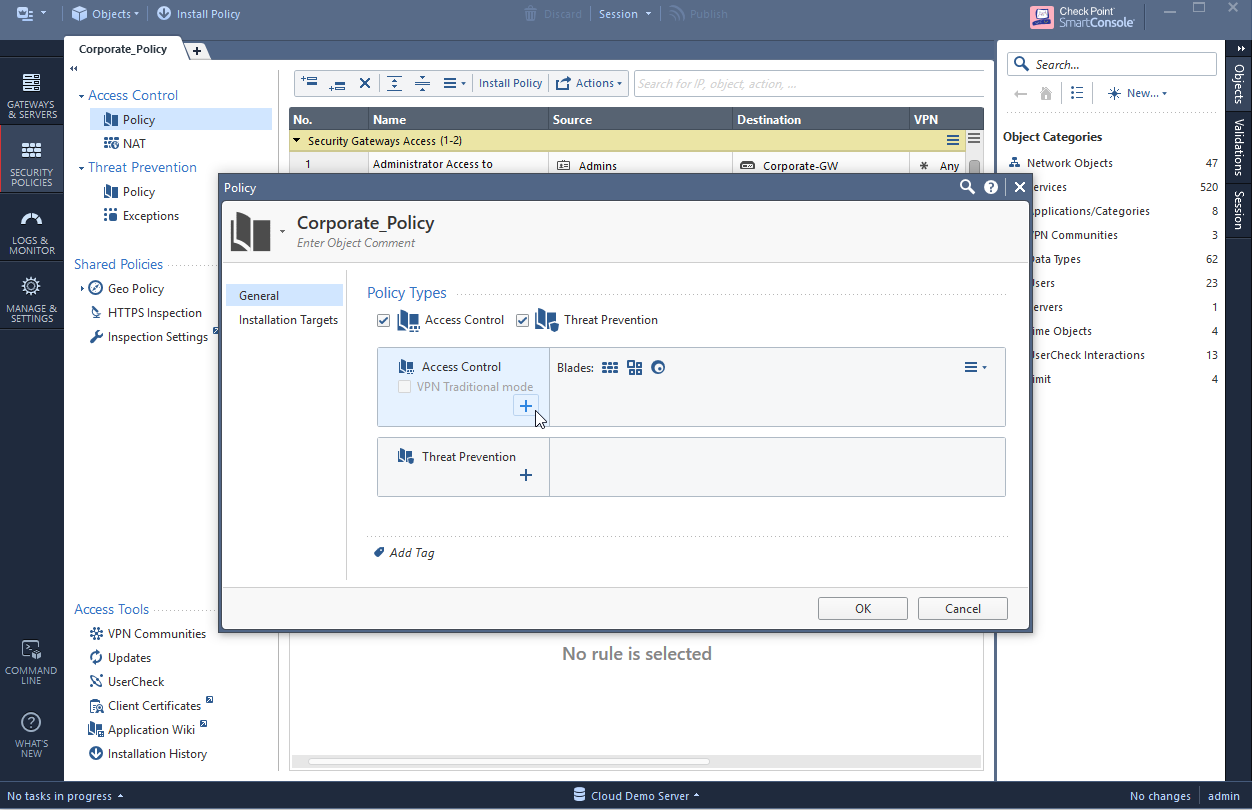Click Install Policy in the rulebase toolbar
This screenshot has width=1252, height=810.
point(510,83)
